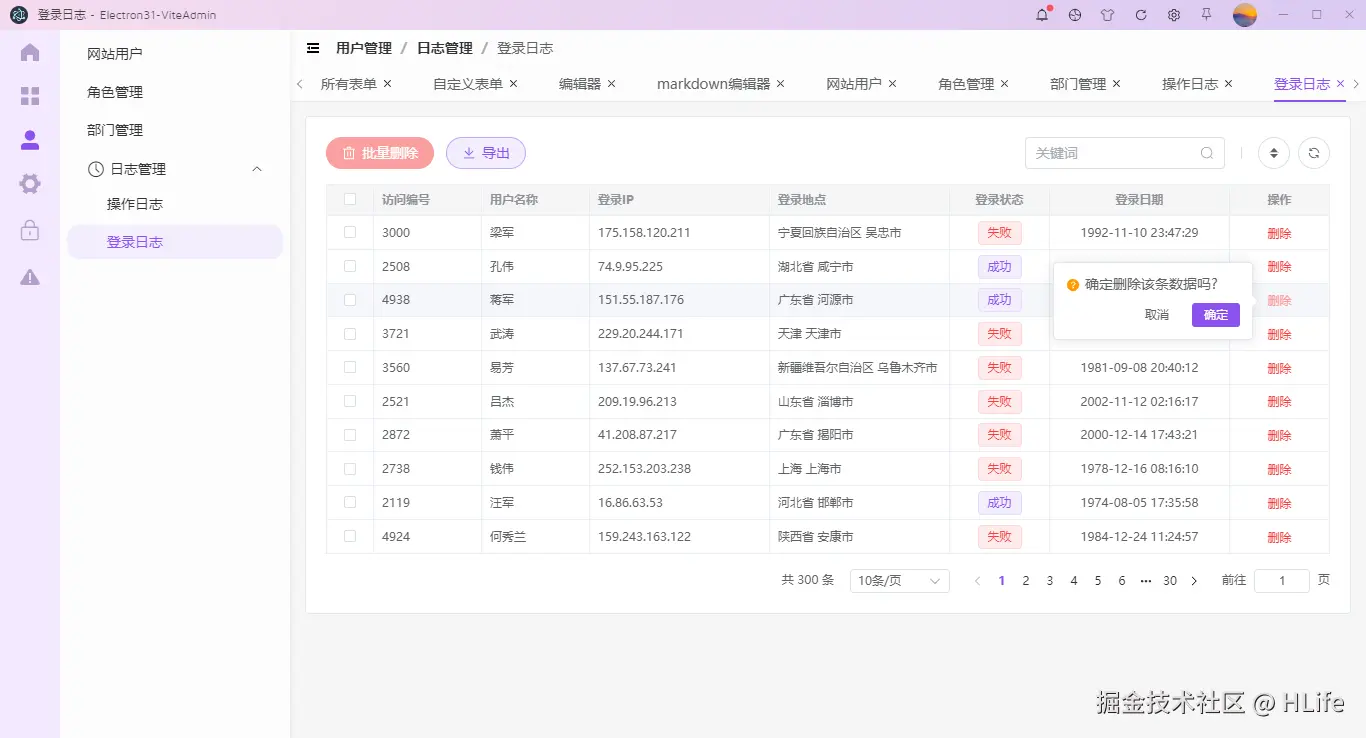The height and width of the screenshot is (738, 1366).
Task: Open the sidebar gear icon
Action: pyautogui.click(x=30, y=184)
